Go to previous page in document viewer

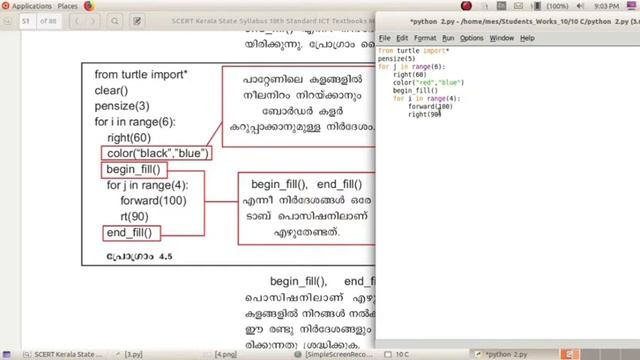coord(77,21)
